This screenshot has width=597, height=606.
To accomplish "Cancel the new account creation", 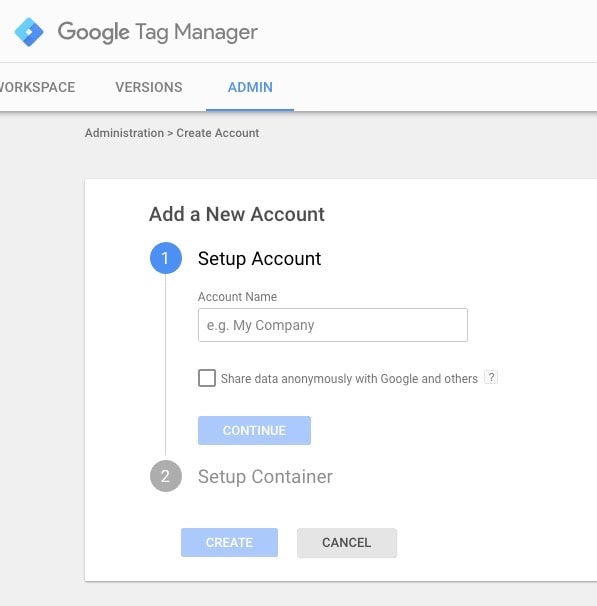I will (347, 543).
